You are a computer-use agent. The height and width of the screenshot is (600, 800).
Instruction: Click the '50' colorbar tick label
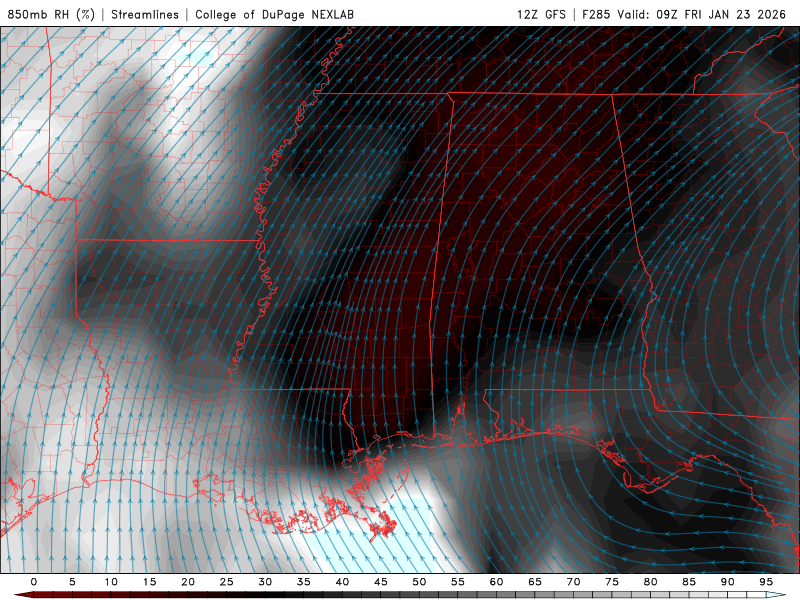[x=419, y=582]
